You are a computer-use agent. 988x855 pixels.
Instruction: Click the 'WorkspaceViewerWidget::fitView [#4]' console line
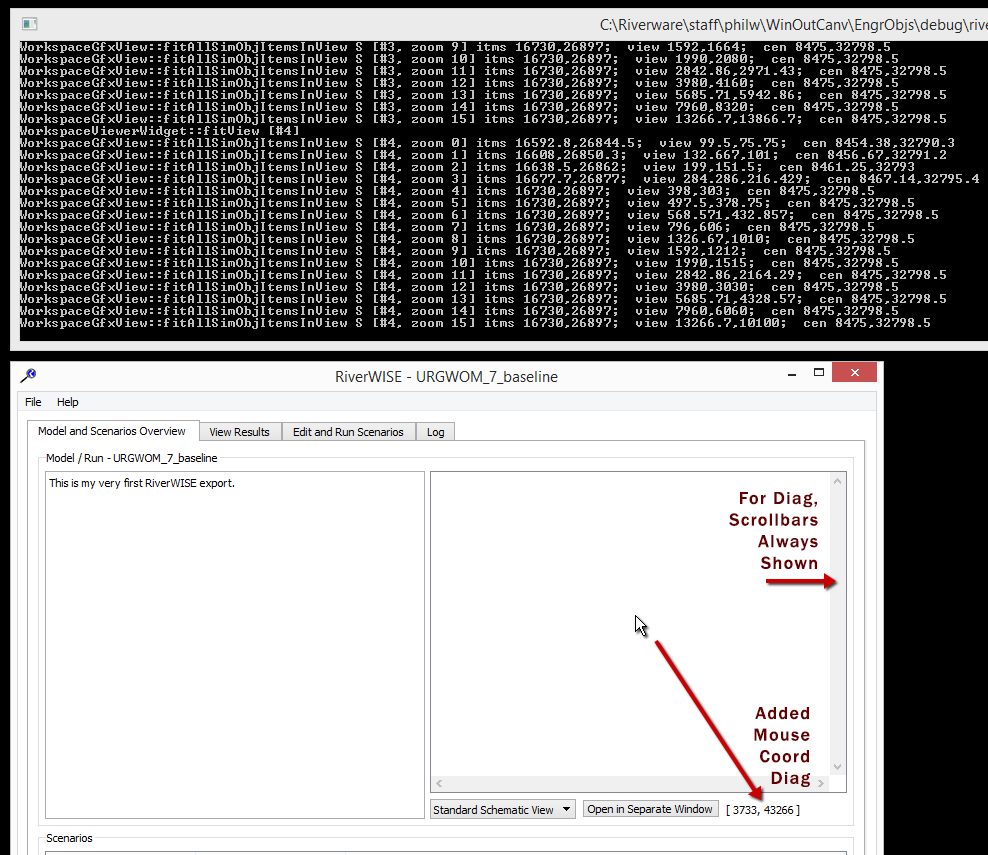160,131
